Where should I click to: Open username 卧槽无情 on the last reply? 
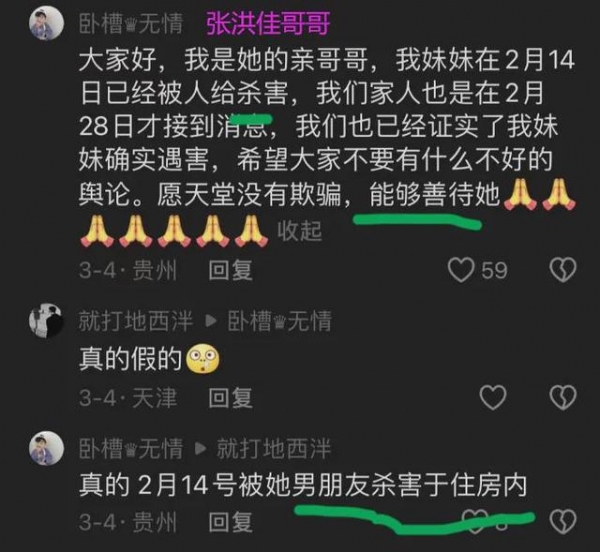pyautogui.click(x=131, y=448)
